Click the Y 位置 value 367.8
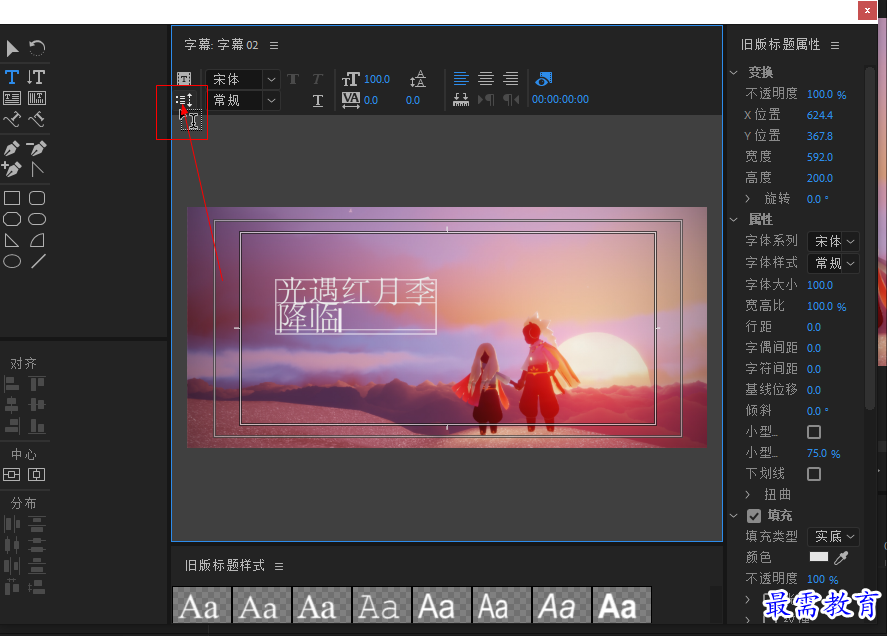 click(820, 136)
